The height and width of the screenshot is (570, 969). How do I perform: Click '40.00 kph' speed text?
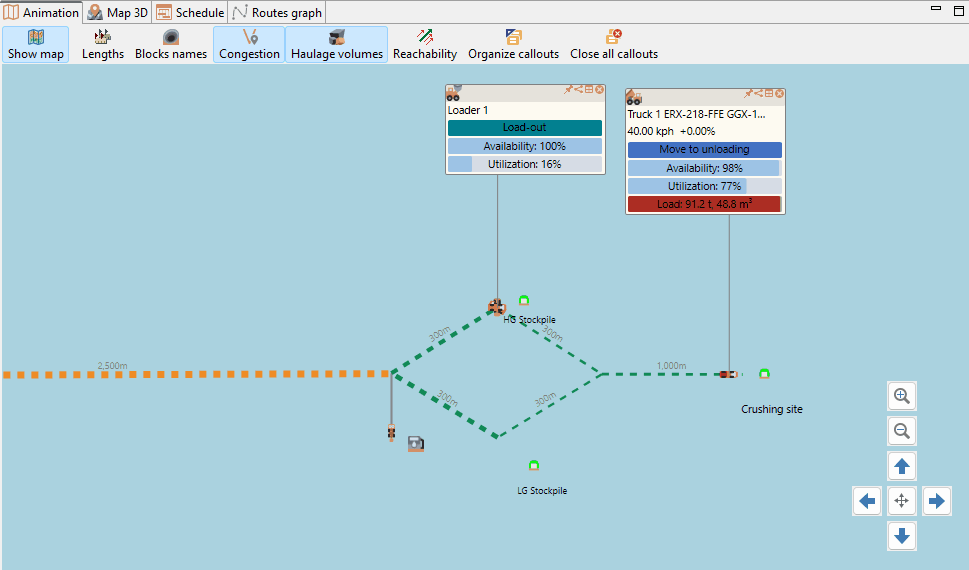(650, 131)
